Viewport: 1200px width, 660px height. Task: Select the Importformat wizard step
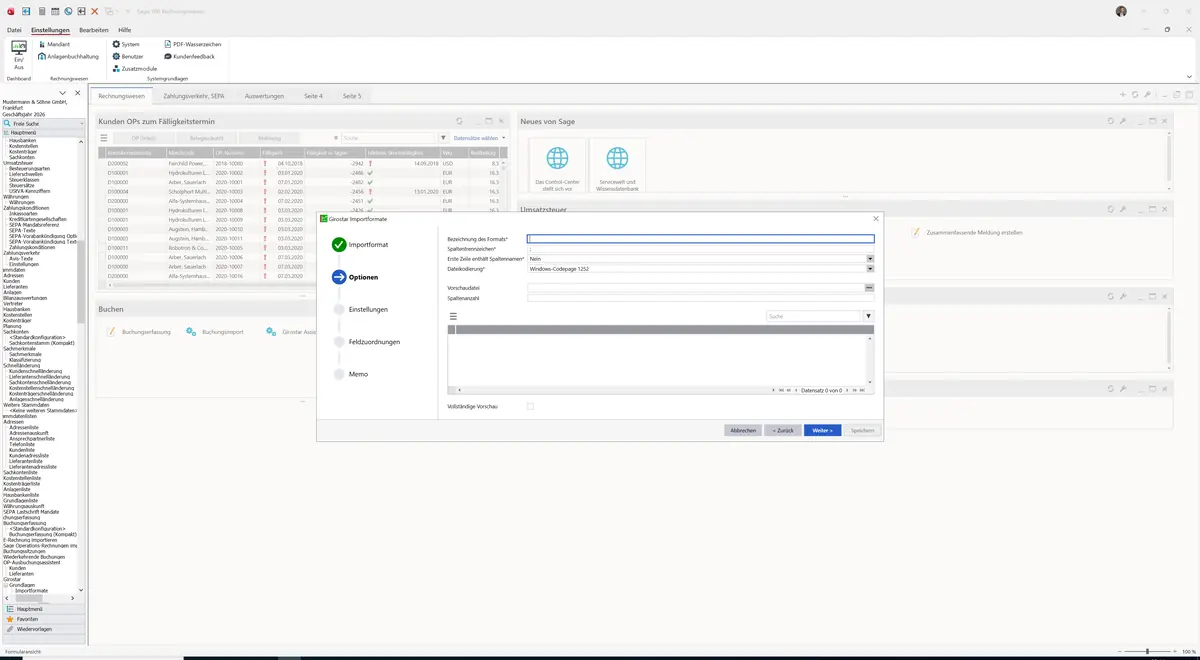tap(361, 244)
